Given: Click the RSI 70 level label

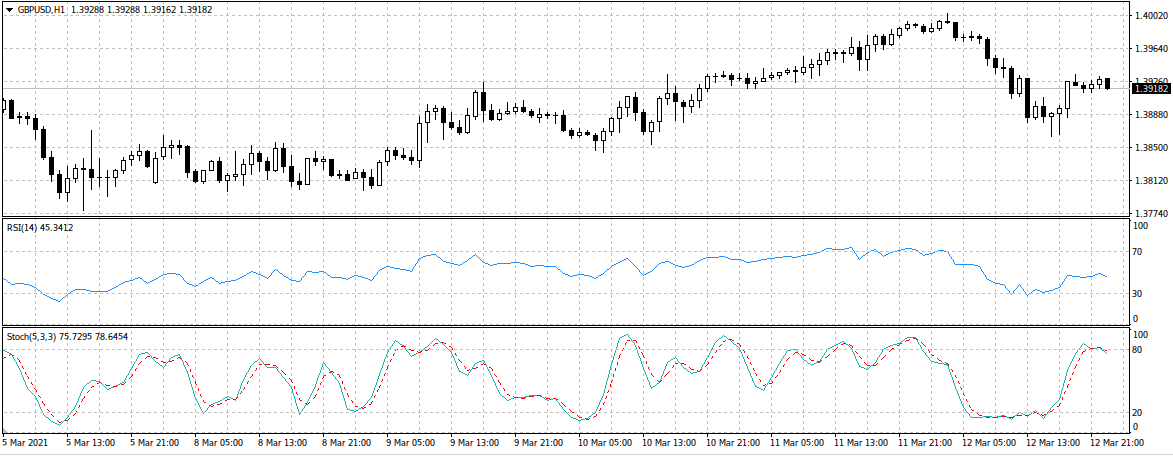Looking at the screenshot, I should pos(1137,252).
